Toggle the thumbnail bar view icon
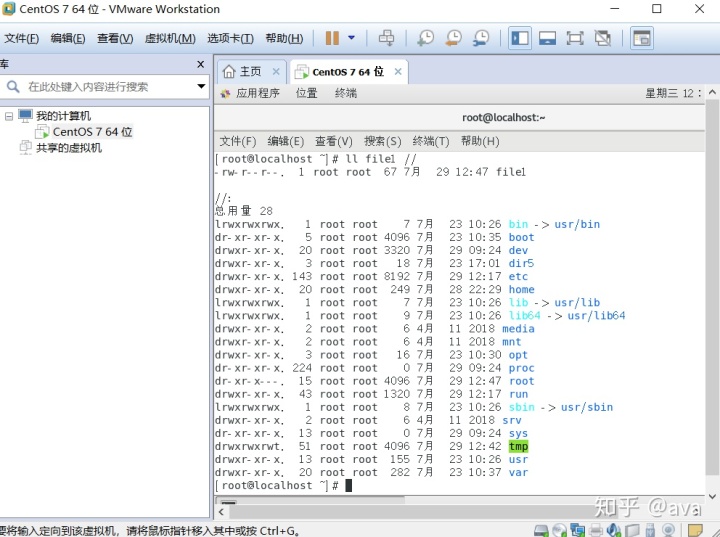 547,38
